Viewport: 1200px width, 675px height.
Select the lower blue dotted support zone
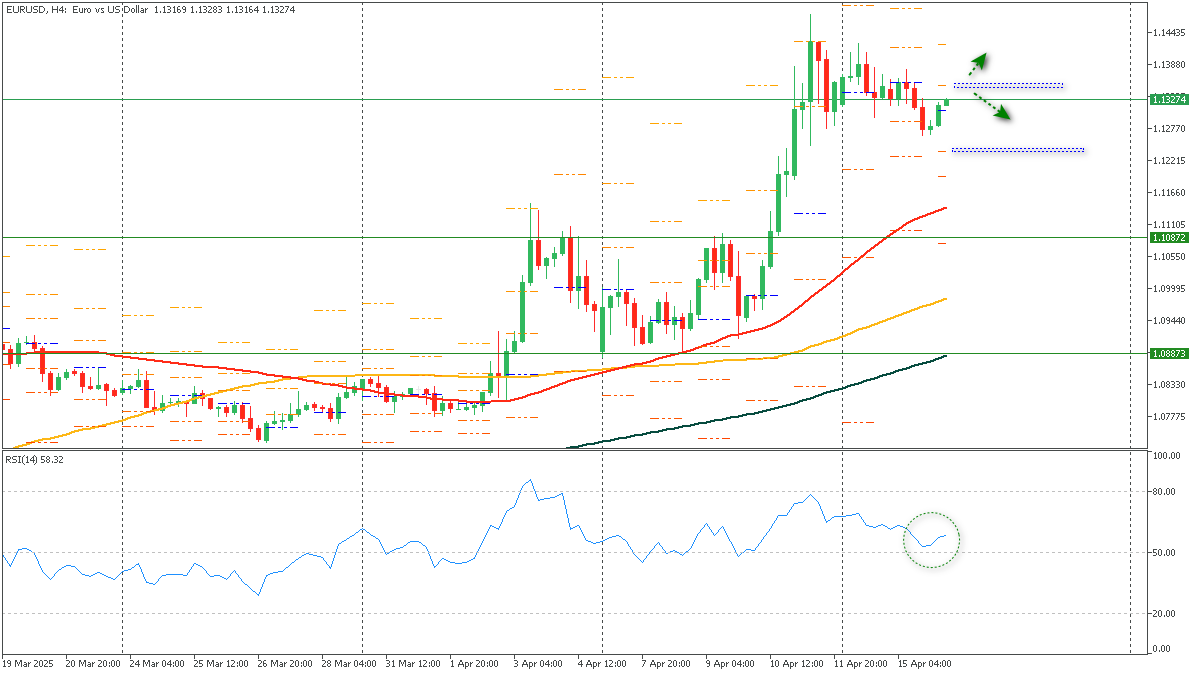pos(1018,150)
